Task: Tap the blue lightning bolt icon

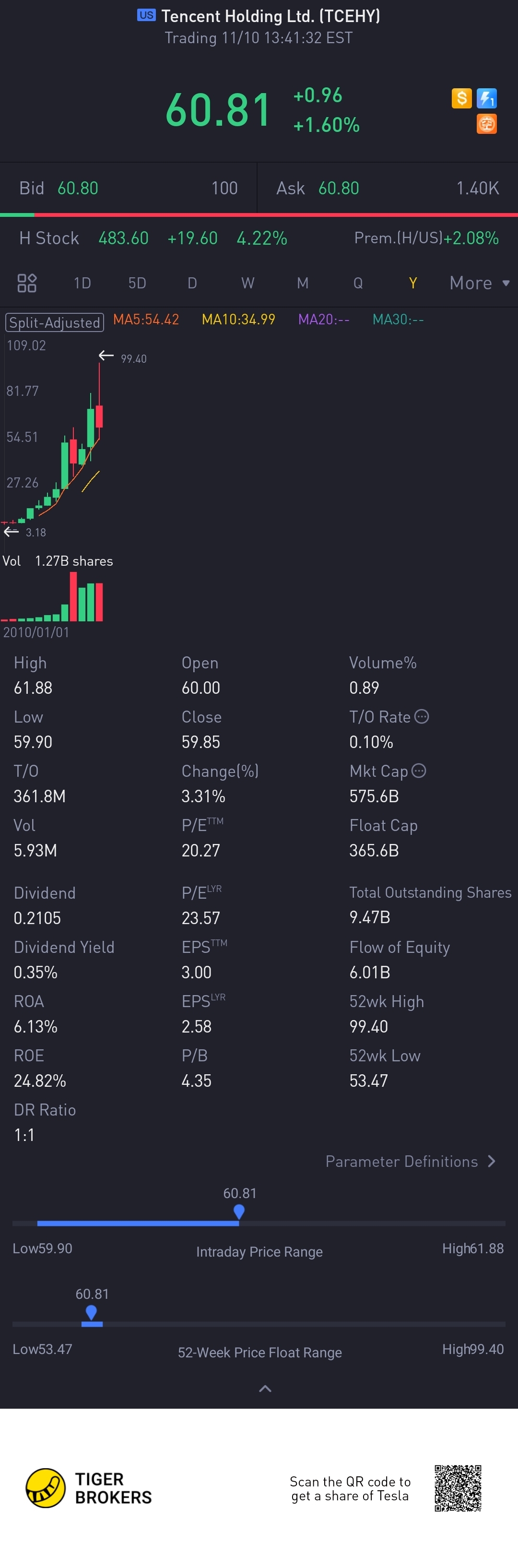Action: (x=486, y=98)
